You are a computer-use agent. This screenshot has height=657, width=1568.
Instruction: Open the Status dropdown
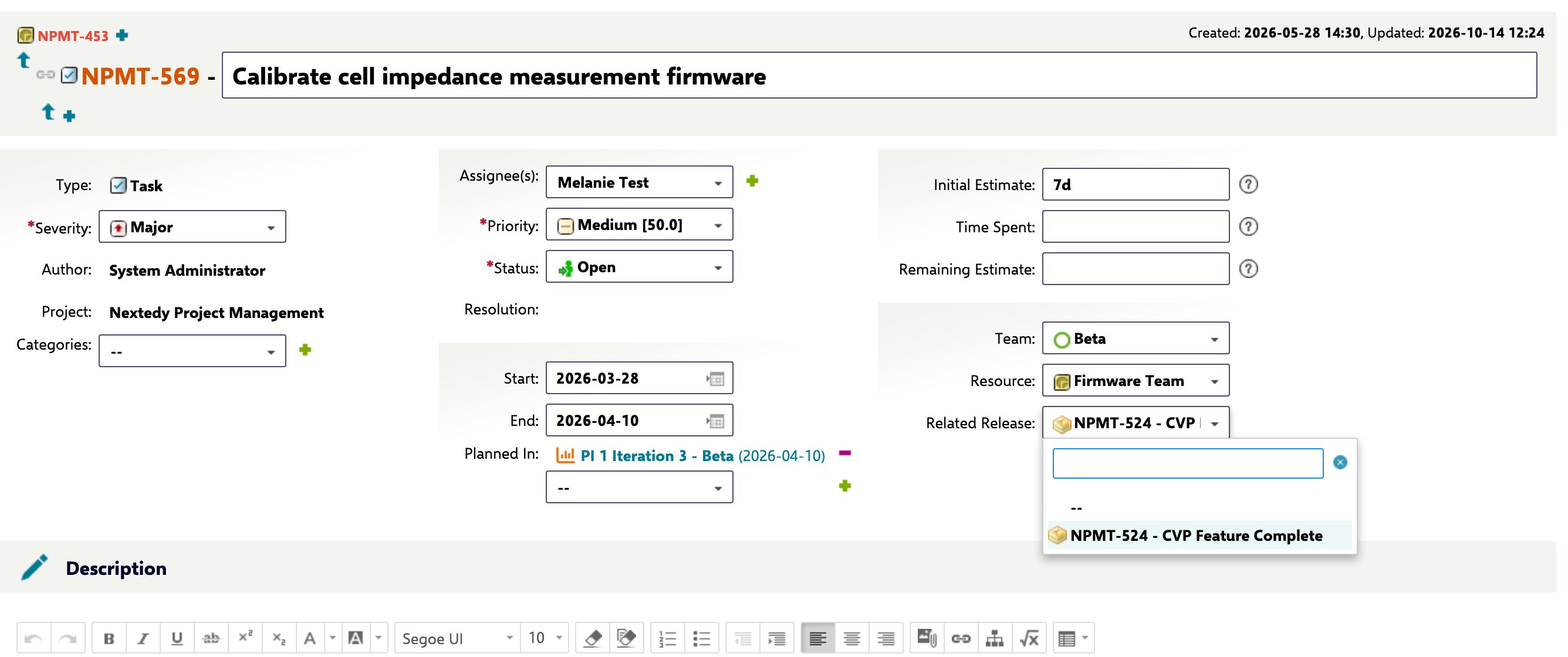click(639, 266)
